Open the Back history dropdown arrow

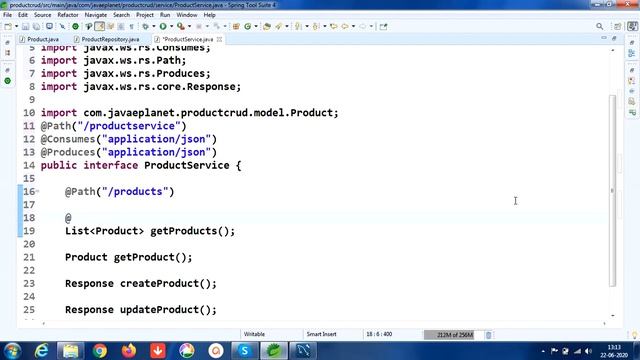tap(353, 27)
